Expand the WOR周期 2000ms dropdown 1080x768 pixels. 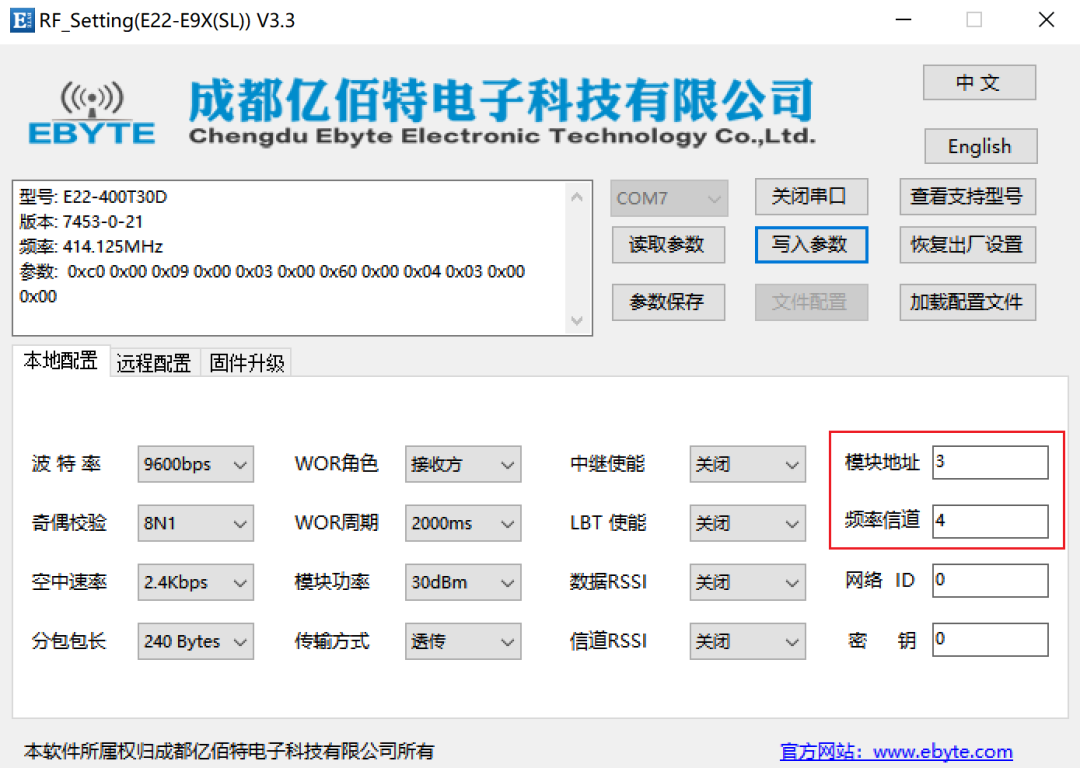coord(463,523)
